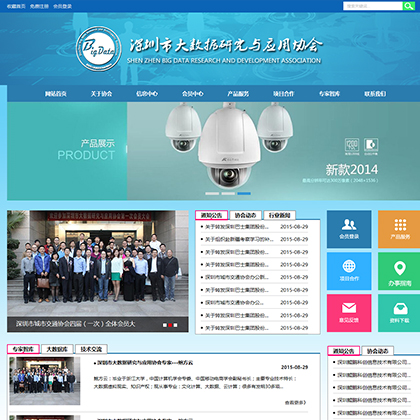Click the 项目合作 globe icon tile
This screenshot has width=420, height=420.
[349, 271]
